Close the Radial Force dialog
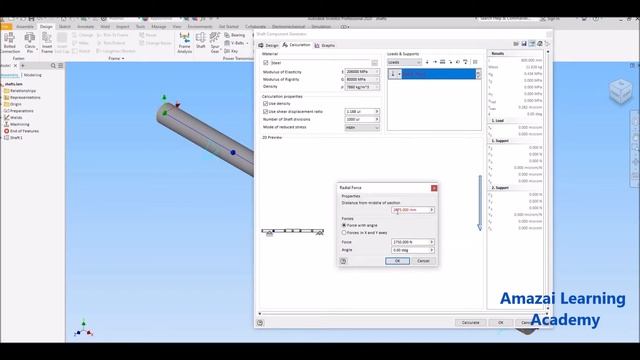The image size is (640, 360). tap(434, 188)
